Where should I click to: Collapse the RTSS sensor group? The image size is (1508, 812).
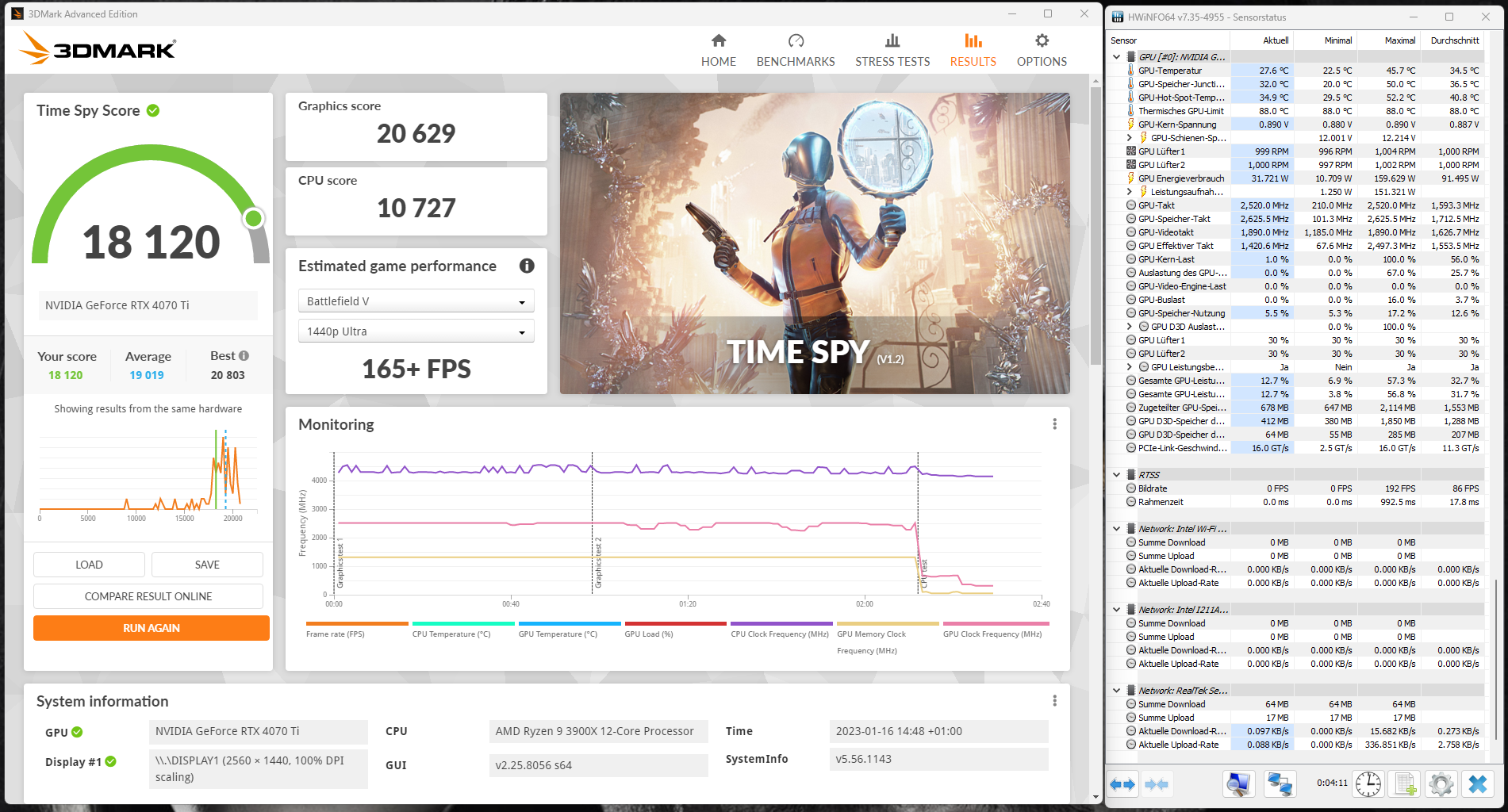click(1117, 475)
